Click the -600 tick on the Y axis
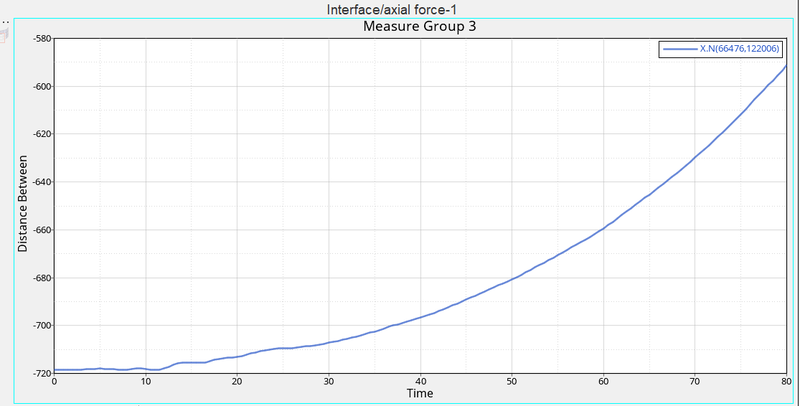This screenshot has height=406, width=800. point(40,86)
